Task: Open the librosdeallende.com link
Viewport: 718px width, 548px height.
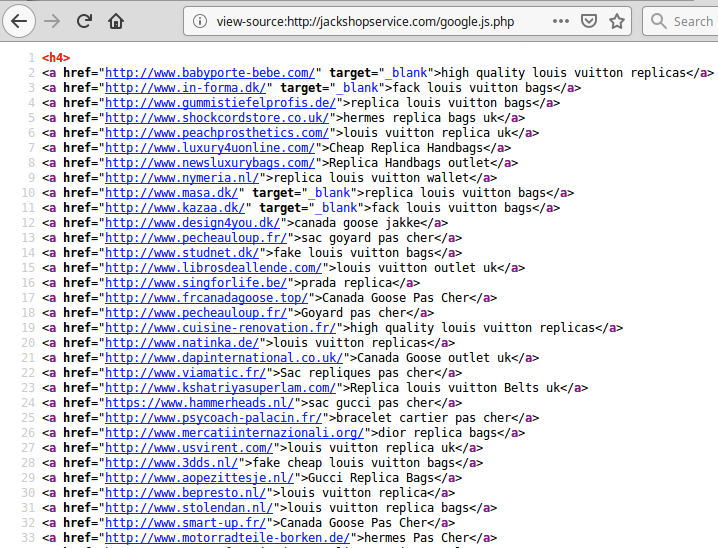Action: [213, 268]
